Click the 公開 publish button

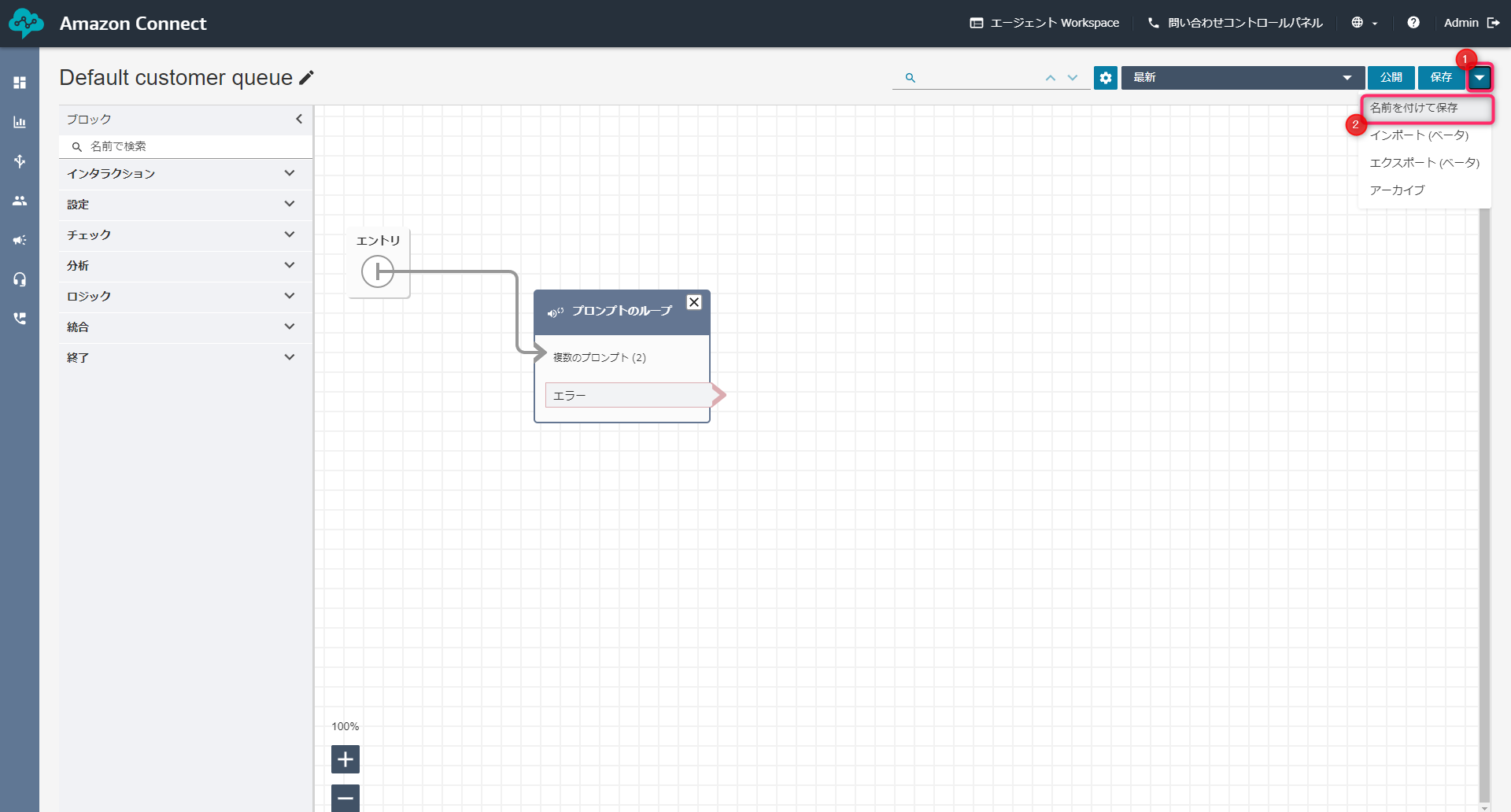point(1391,78)
